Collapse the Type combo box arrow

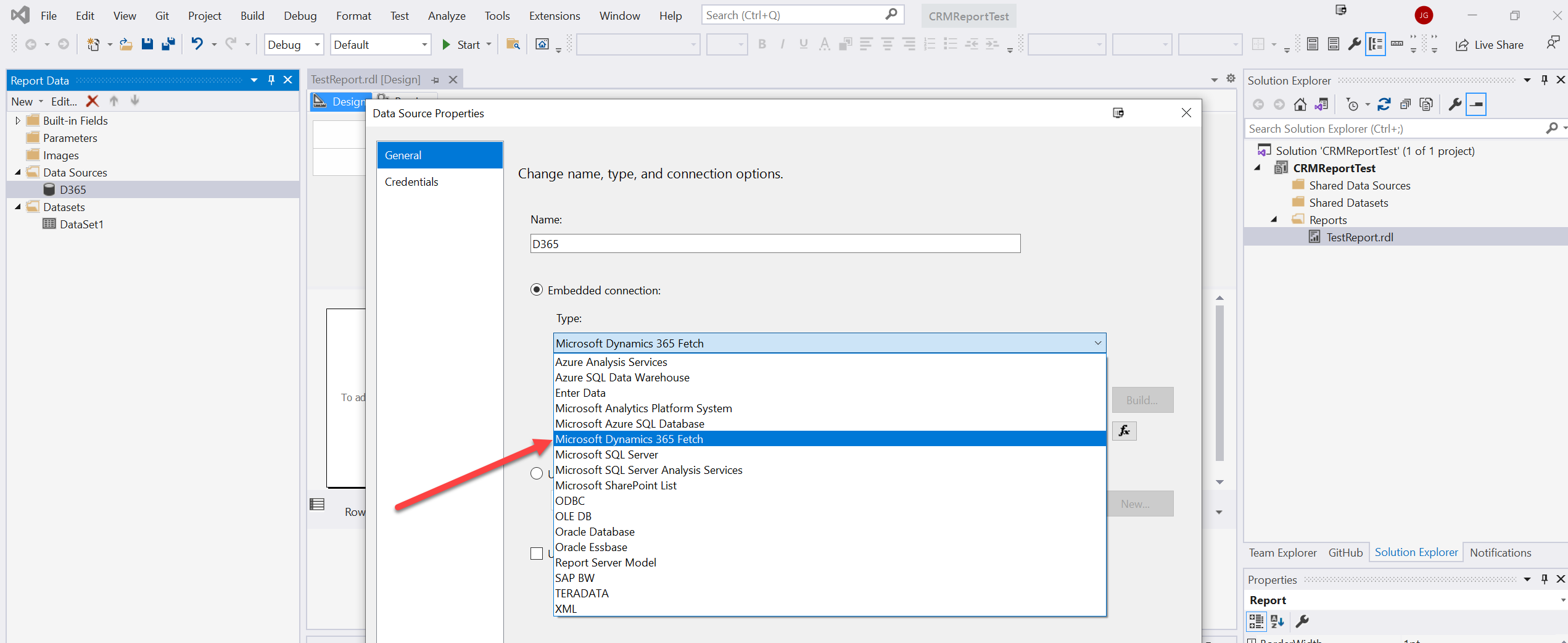click(1098, 343)
